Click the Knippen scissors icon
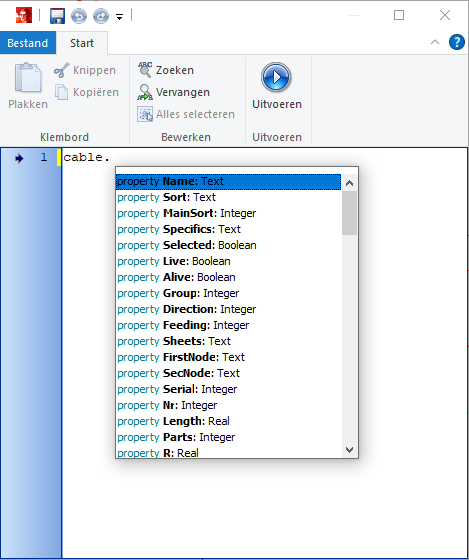 tap(61, 70)
